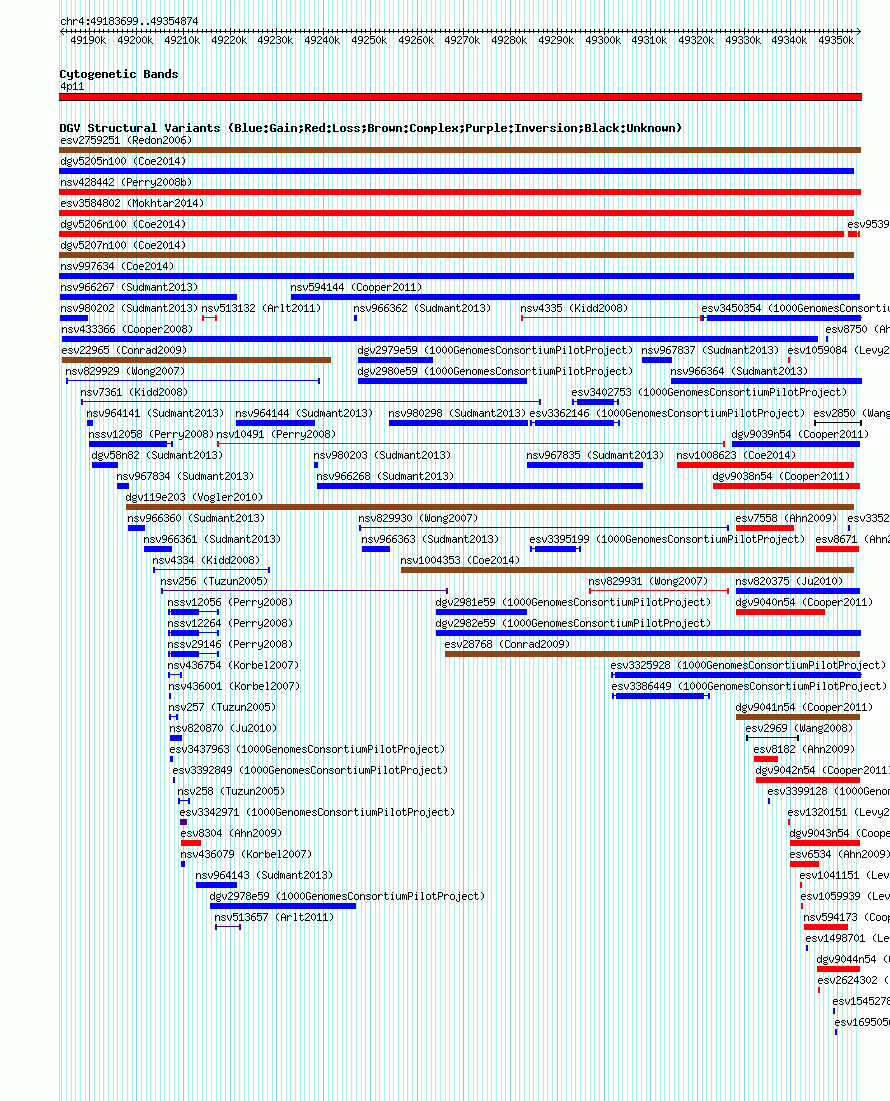Click the esv8304 (Ahn2009) label

coord(231,835)
